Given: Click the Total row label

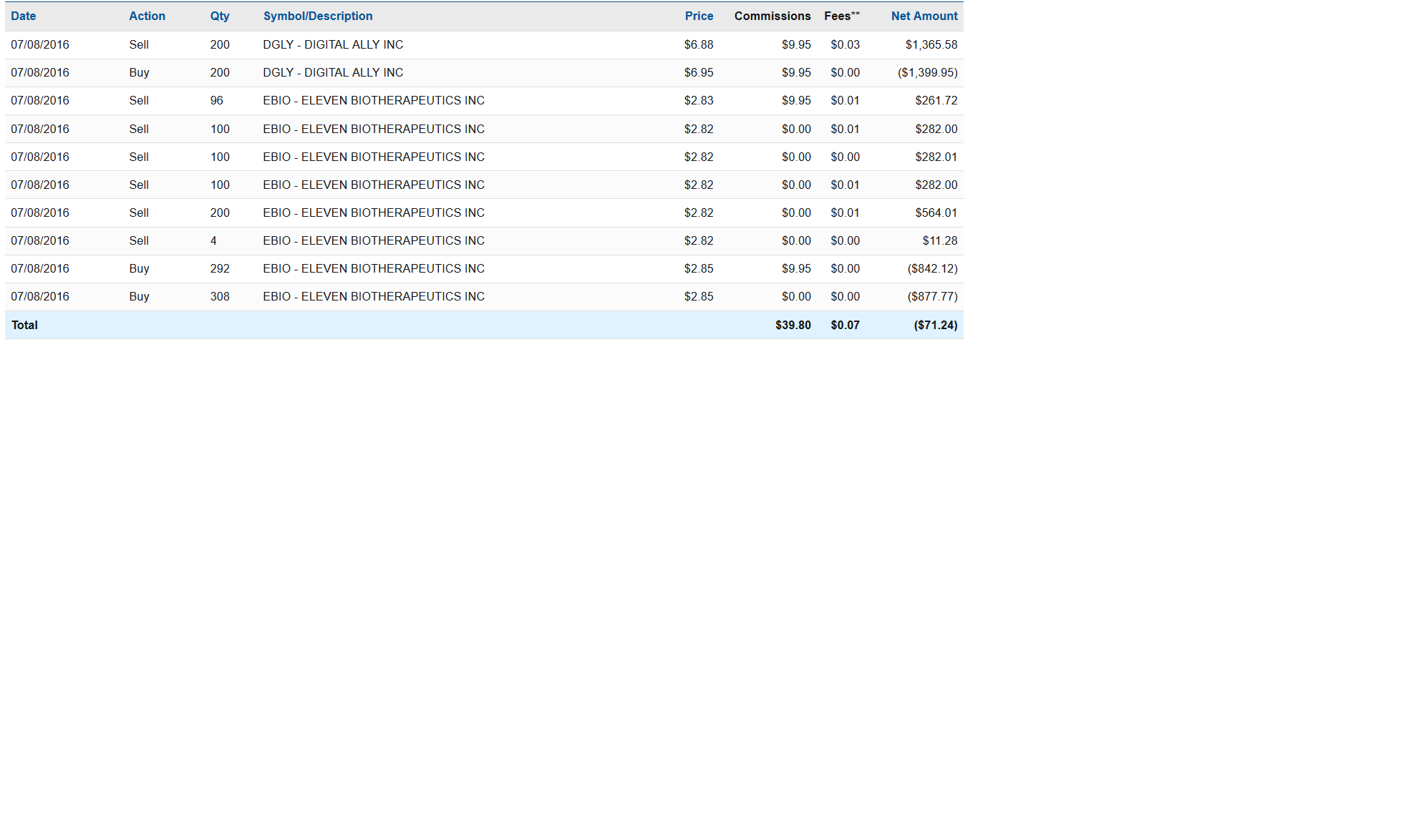Looking at the screenshot, I should pos(24,325).
